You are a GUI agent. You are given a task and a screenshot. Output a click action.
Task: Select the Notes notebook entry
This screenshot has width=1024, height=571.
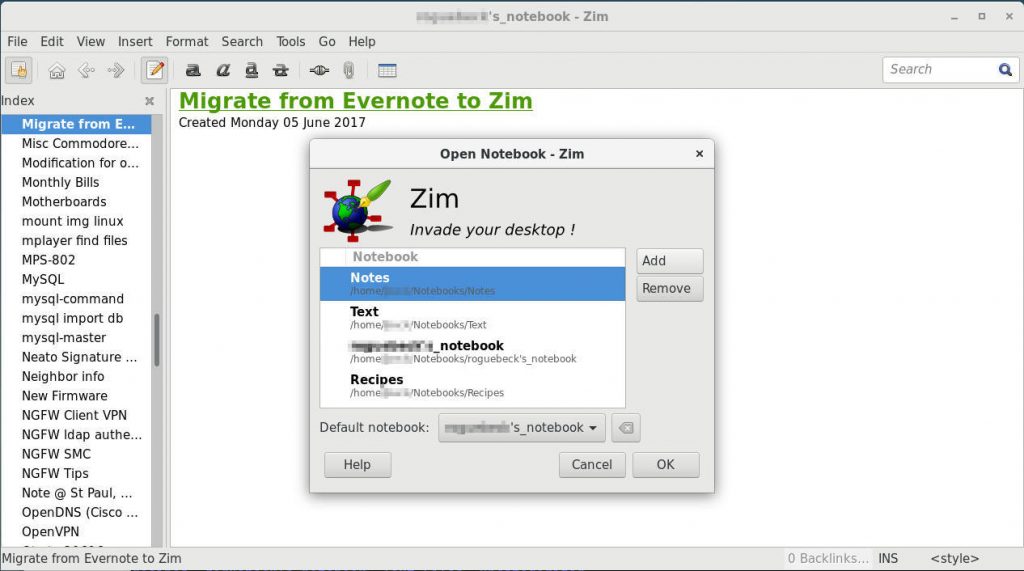472,284
